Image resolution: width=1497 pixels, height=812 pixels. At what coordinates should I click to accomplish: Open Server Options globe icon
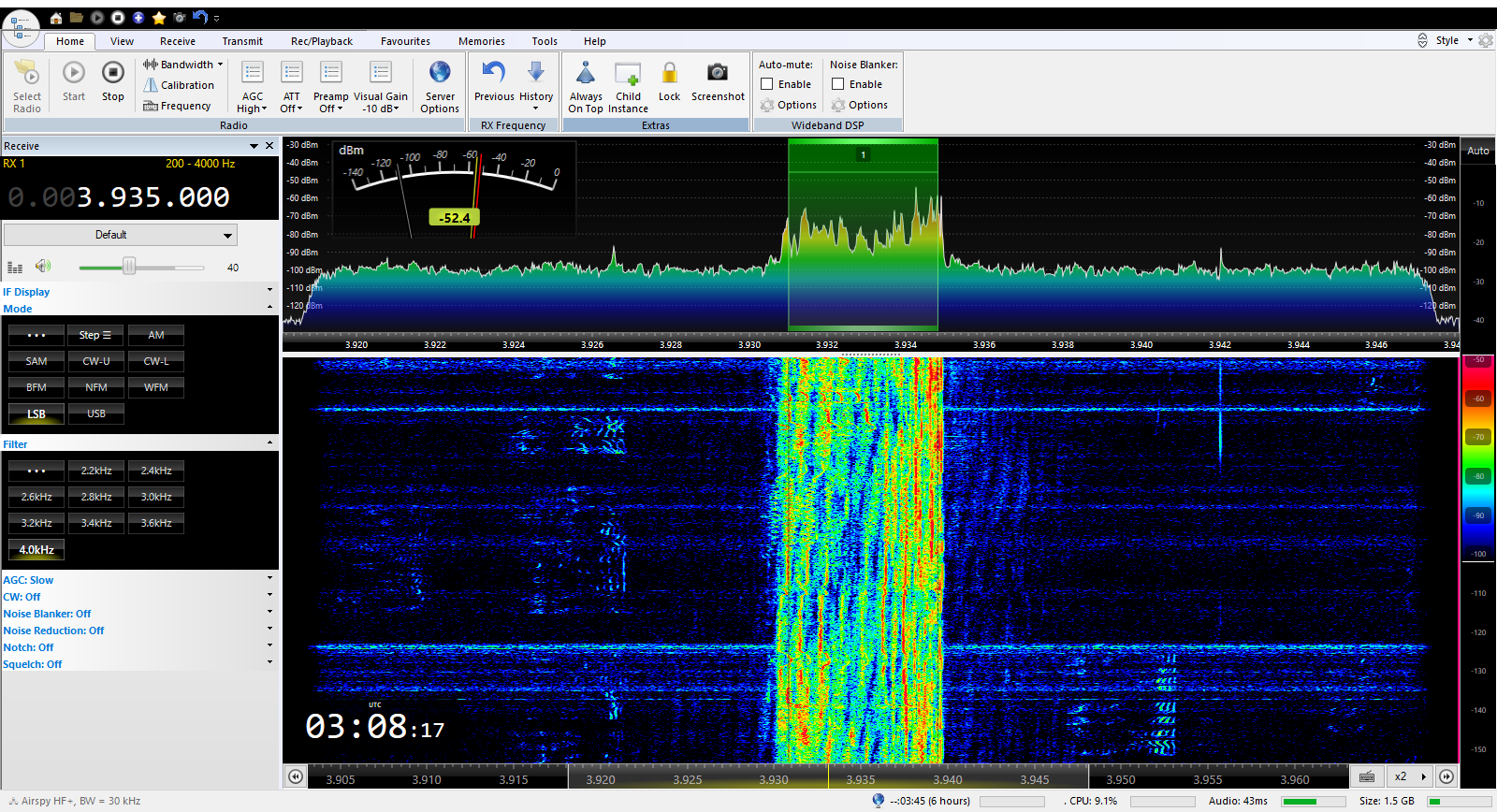tap(440, 73)
